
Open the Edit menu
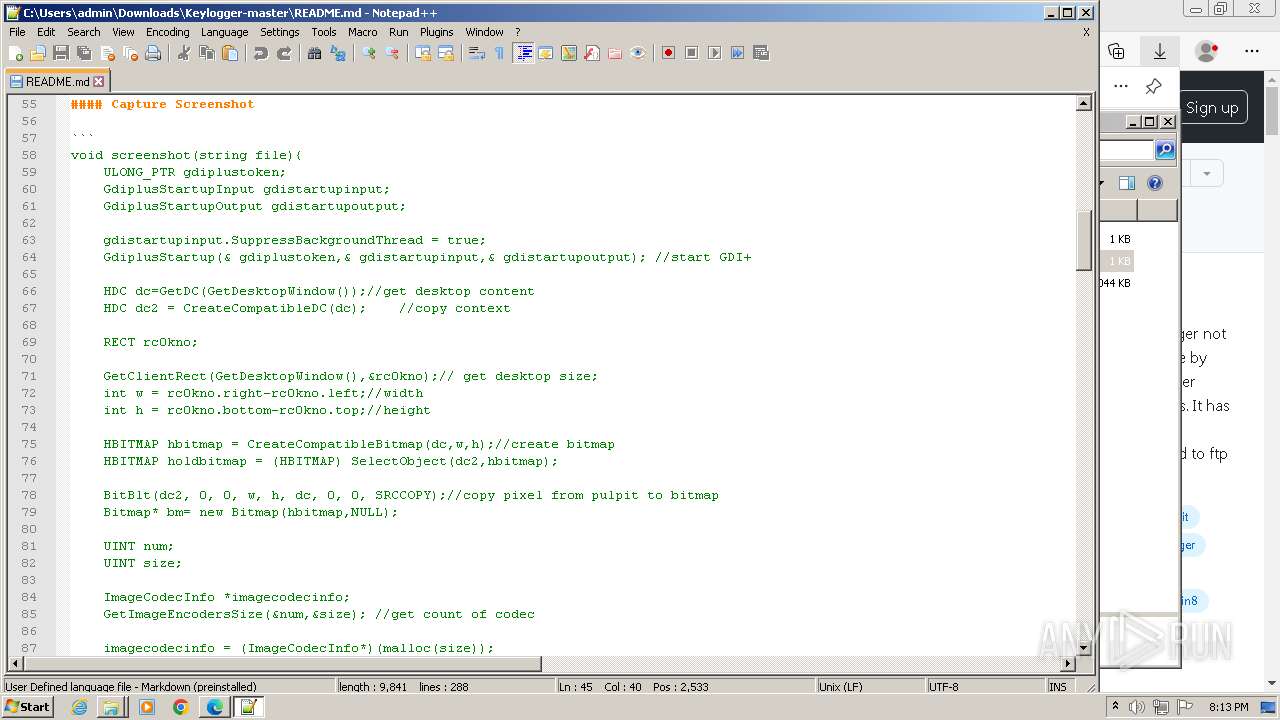tap(46, 32)
